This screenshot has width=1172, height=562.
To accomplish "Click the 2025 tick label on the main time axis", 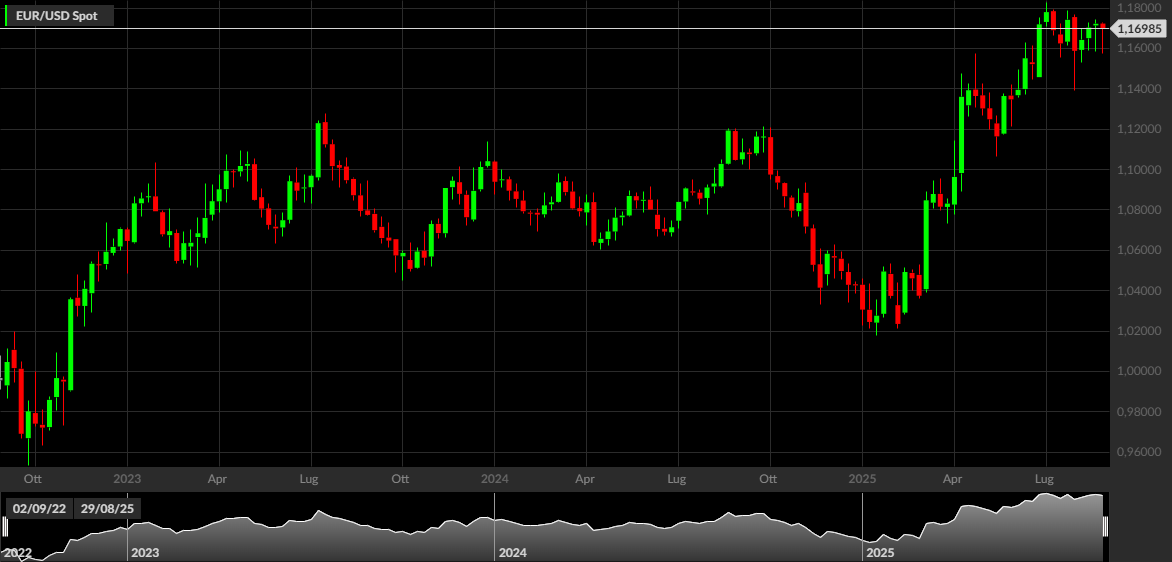I will click(862, 478).
